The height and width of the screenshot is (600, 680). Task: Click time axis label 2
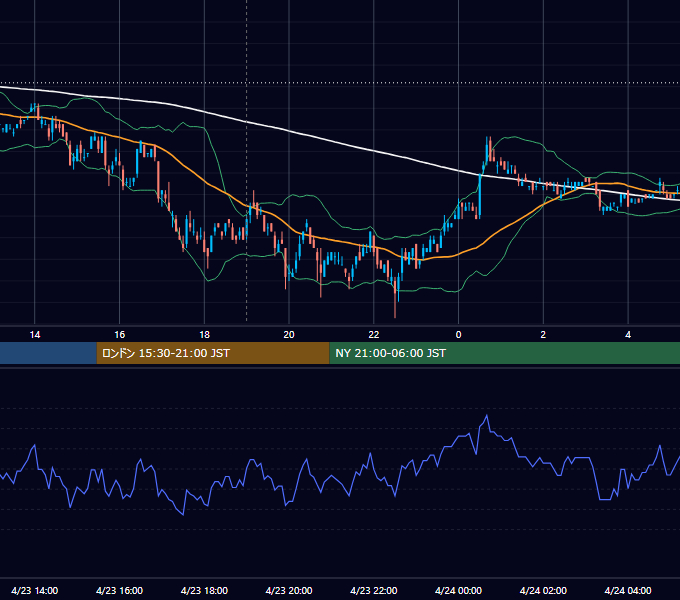pos(543,335)
